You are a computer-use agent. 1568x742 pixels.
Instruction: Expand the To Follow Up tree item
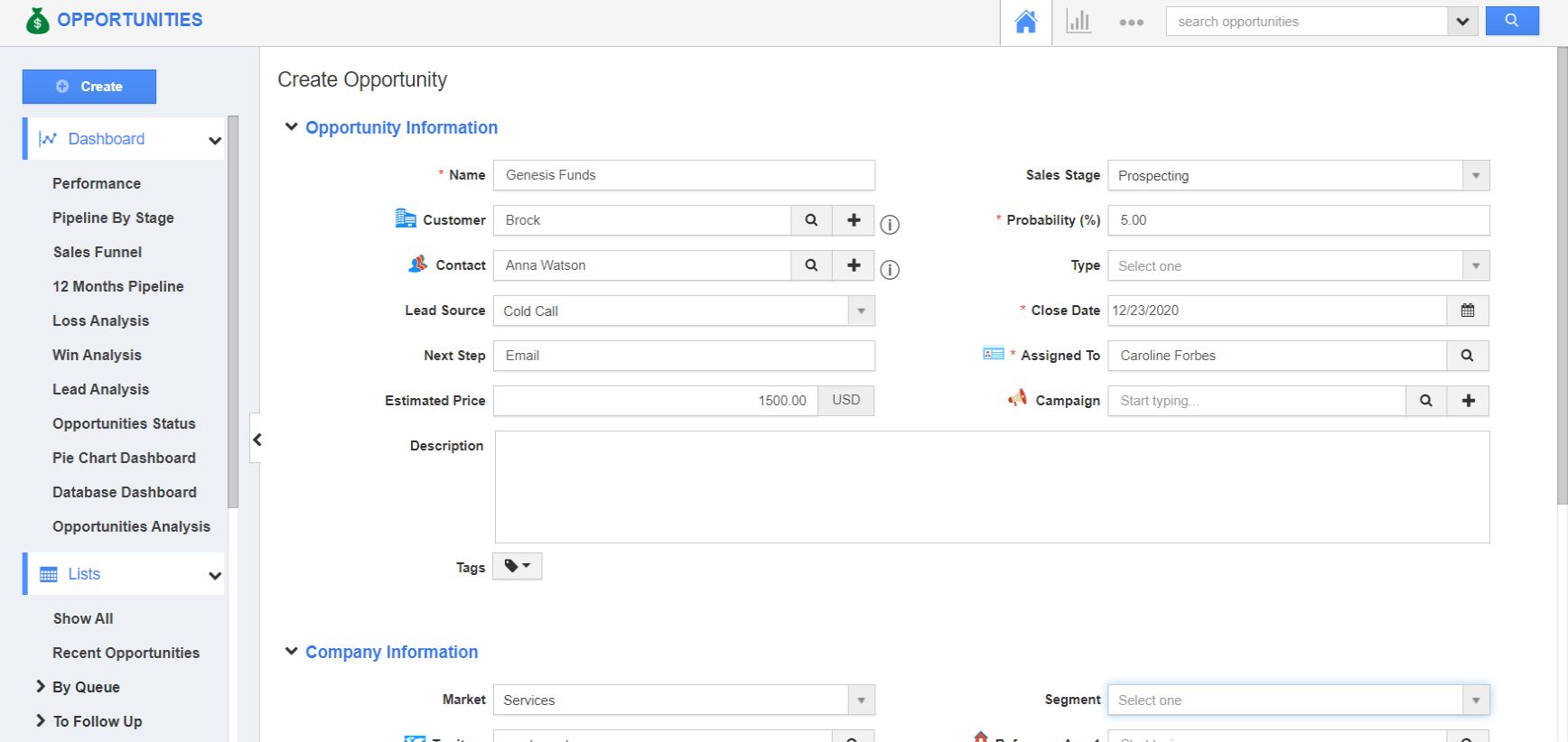pyautogui.click(x=40, y=720)
